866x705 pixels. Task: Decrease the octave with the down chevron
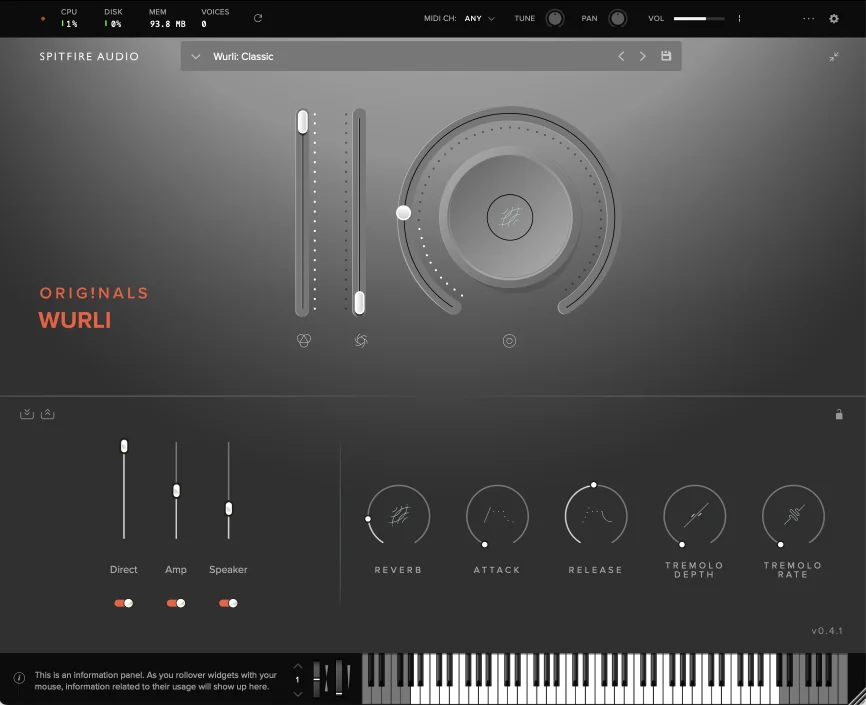[297, 693]
